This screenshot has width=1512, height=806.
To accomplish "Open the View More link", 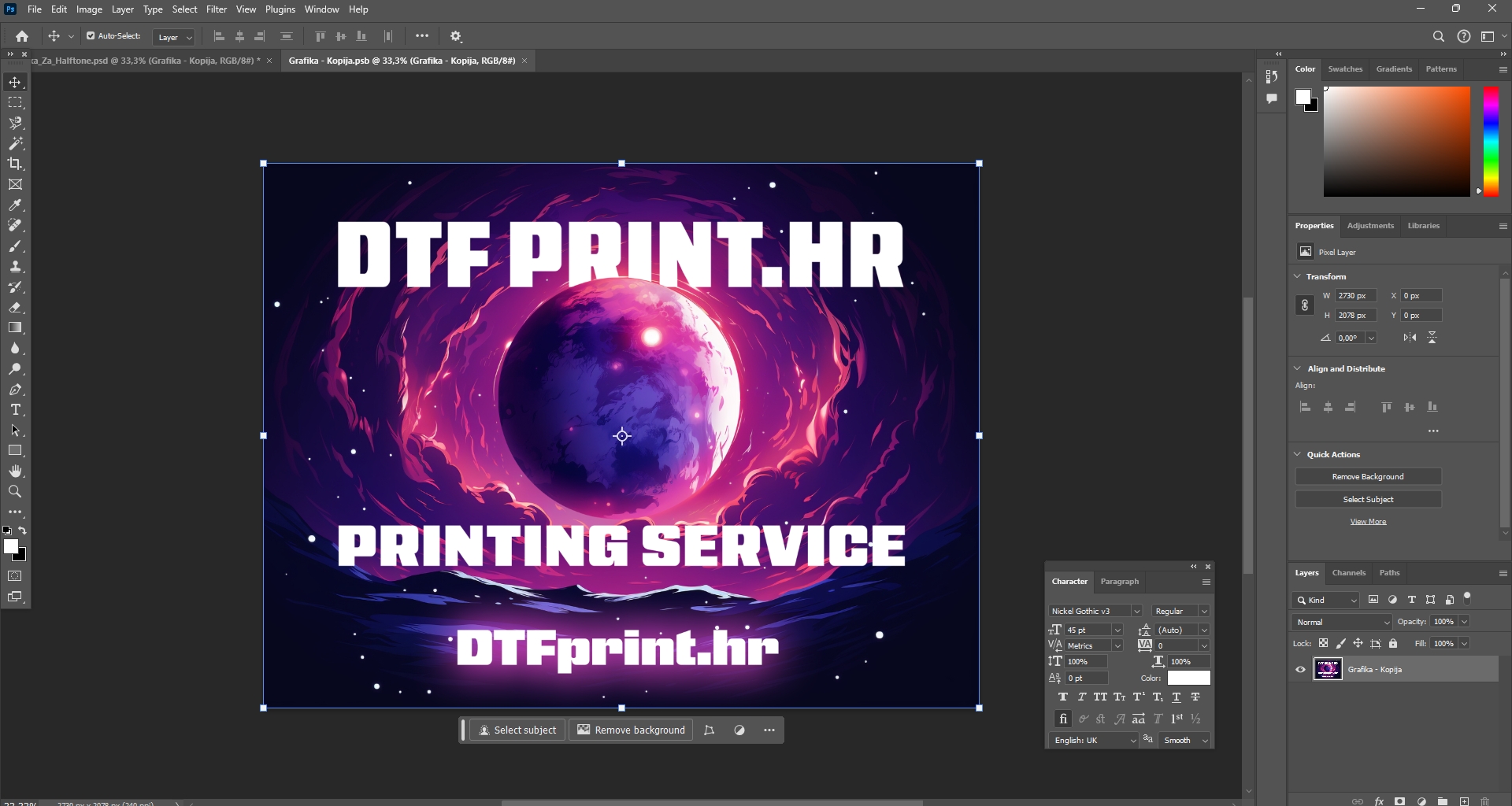I will tap(1368, 521).
